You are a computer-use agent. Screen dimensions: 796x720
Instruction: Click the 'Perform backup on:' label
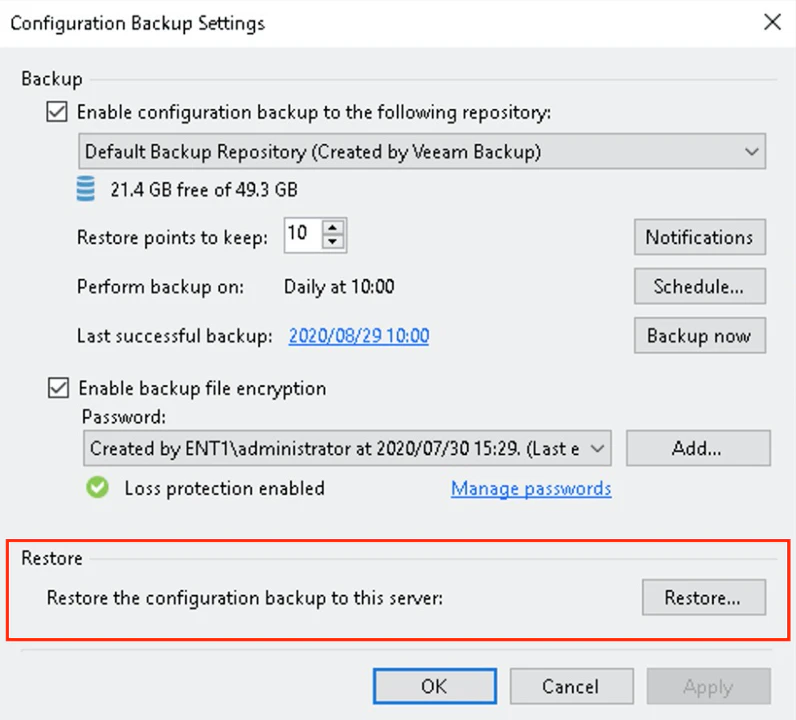pos(160,287)
